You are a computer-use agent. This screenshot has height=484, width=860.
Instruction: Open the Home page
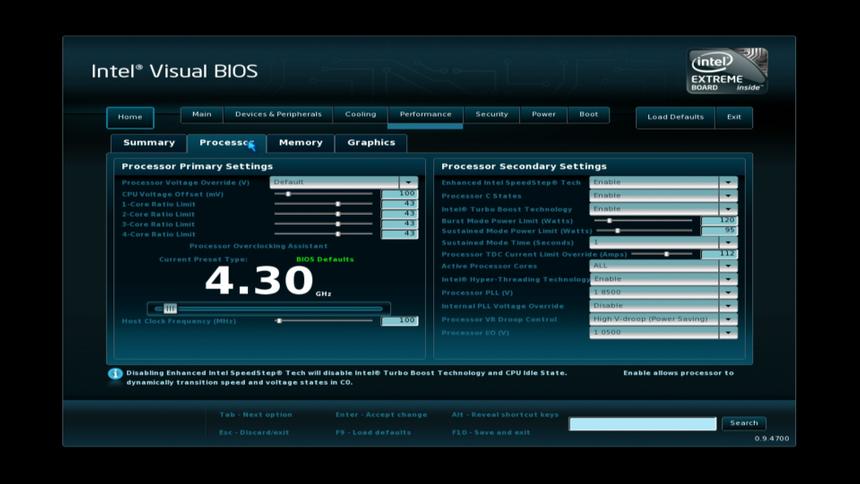130,117
